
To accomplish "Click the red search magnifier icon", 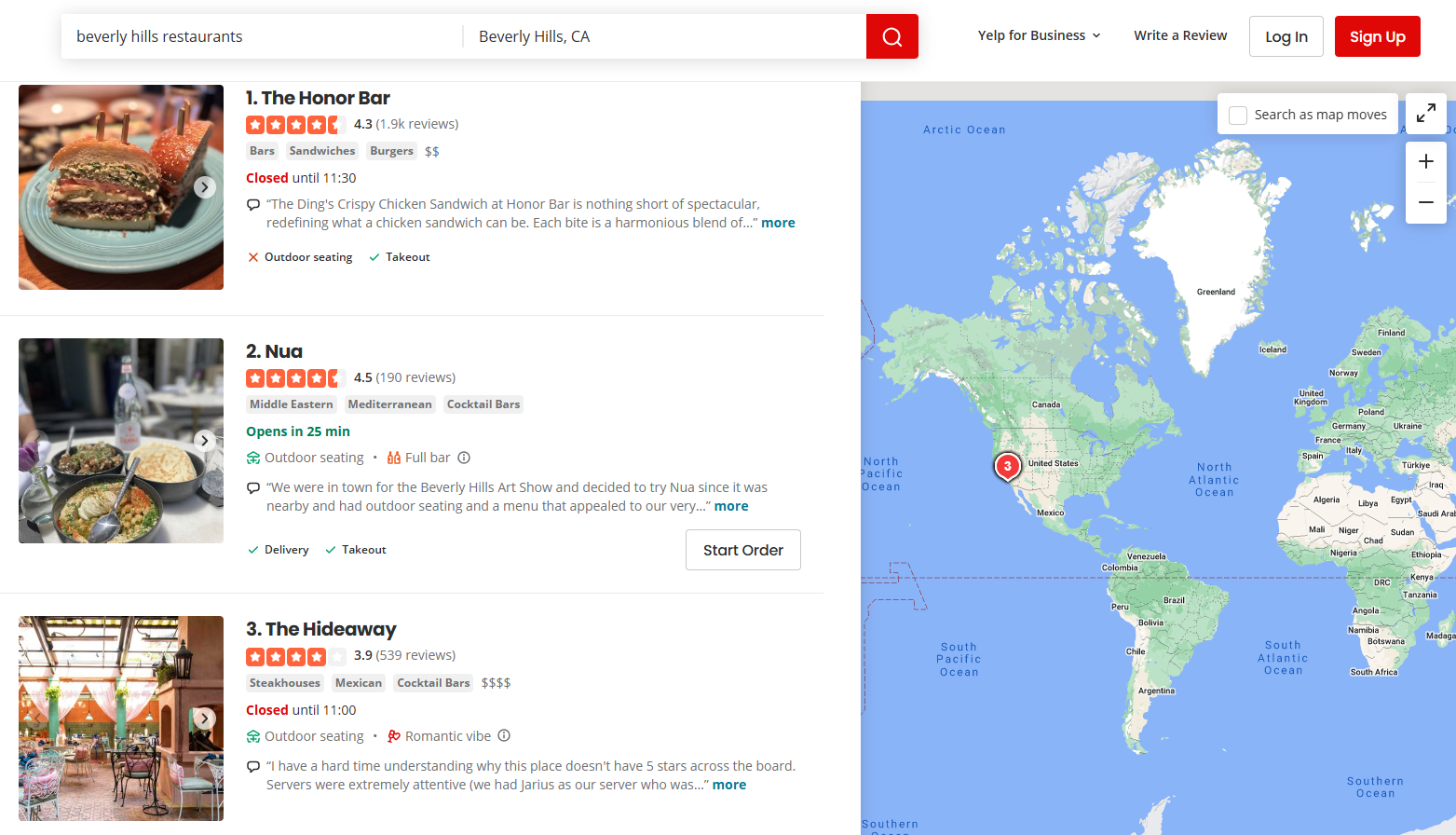I will pyautogui.click(x=891, y=36).
